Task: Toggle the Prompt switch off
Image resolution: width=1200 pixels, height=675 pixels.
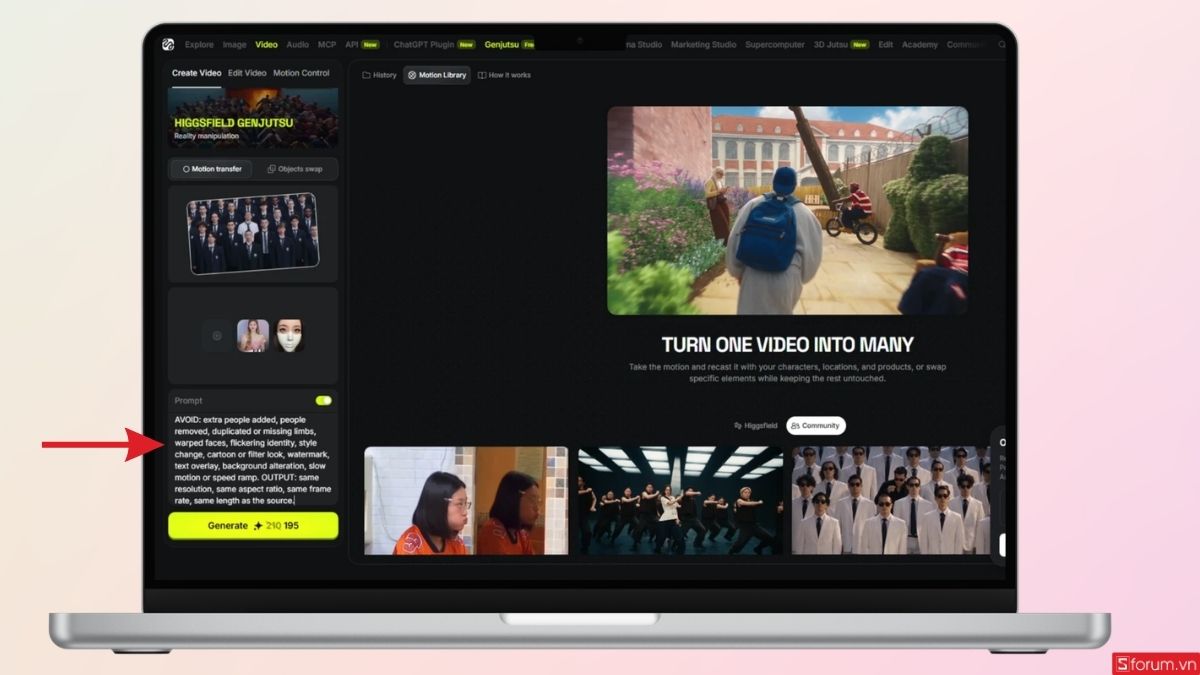Action: [x=323, y=400]
